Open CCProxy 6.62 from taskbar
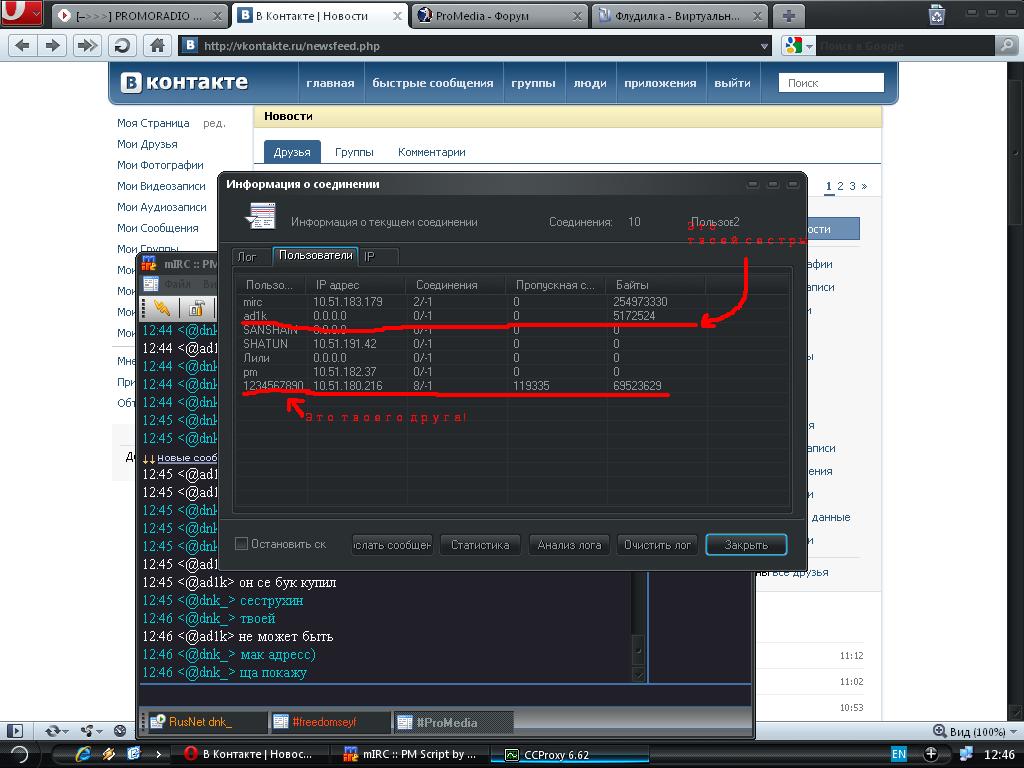Image resolution: width=1024 pixels, height=768 pixels. (569, 754)
